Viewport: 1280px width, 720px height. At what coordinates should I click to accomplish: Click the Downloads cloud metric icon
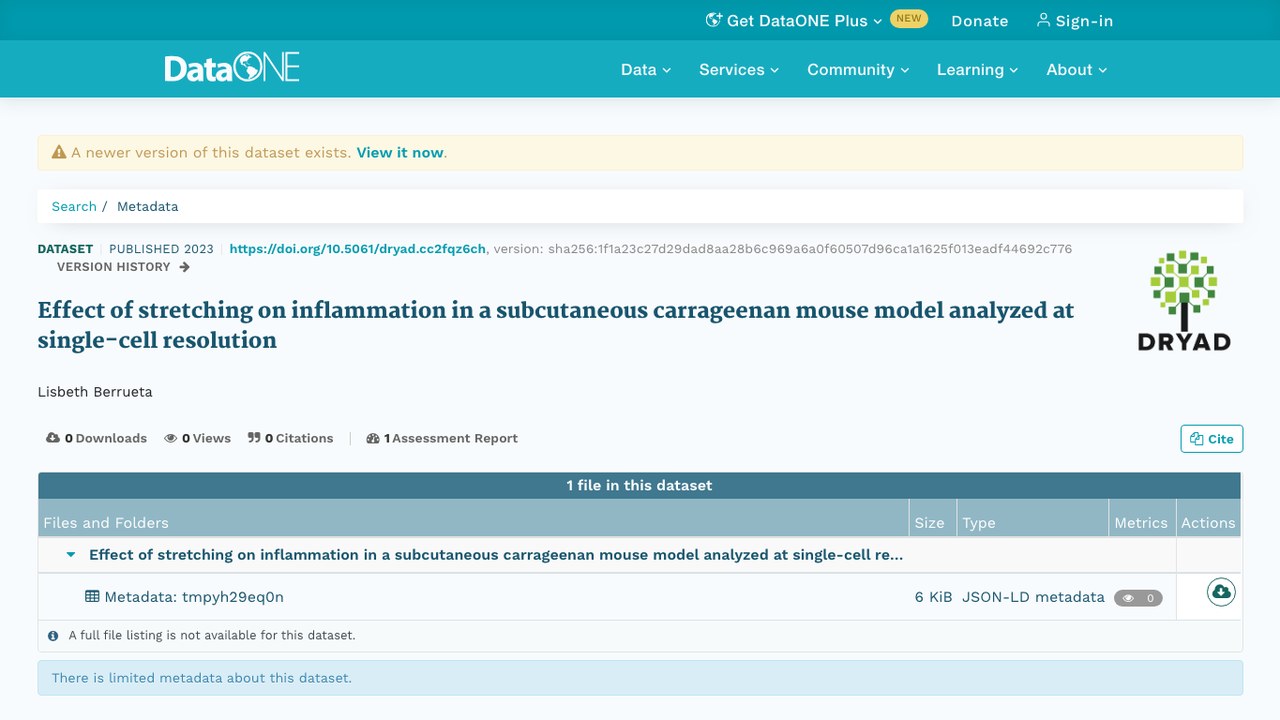click(x=53, y=438)
